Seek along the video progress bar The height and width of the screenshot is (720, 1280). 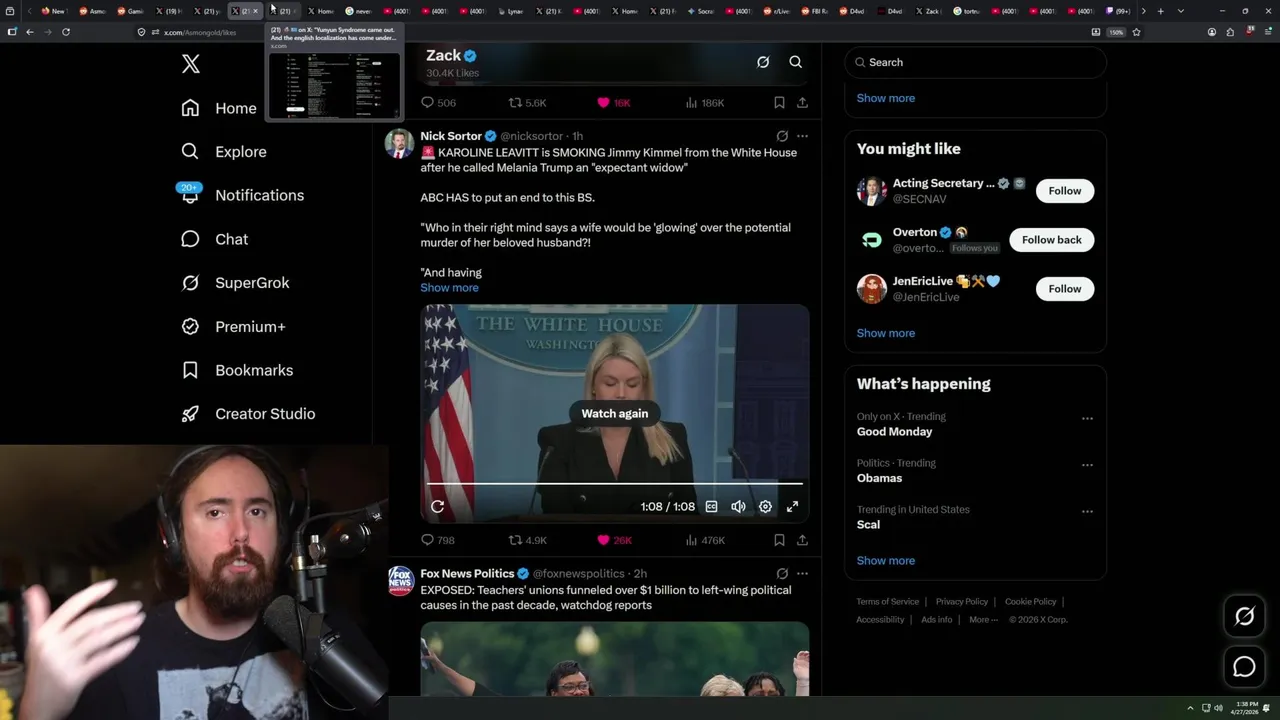615,484
